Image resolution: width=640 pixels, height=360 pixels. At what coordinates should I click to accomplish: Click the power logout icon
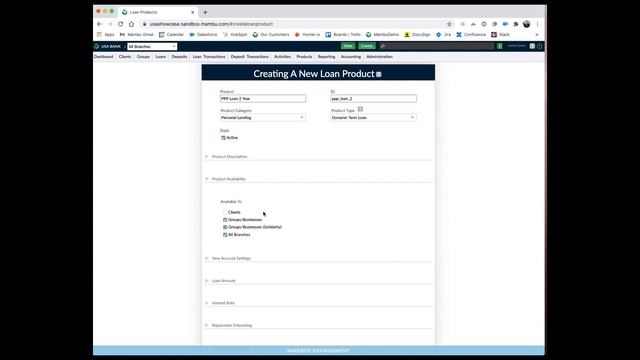[x=540, y=46]
